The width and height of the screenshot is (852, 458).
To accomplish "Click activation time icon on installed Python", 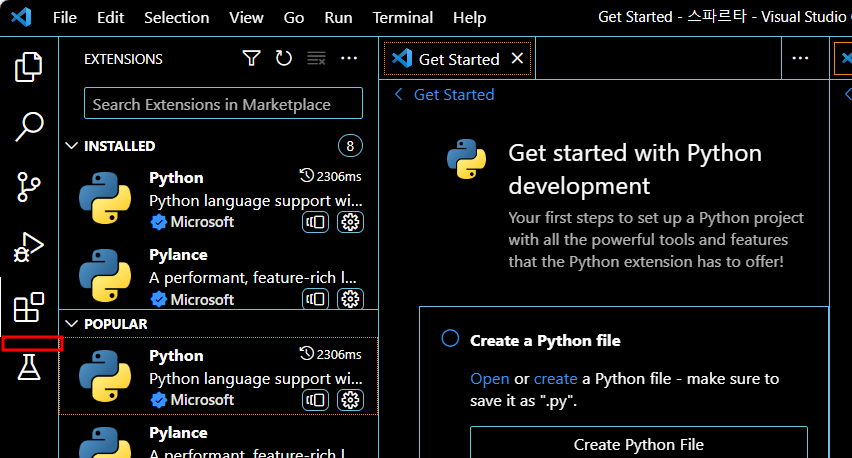I will (306, 175).
